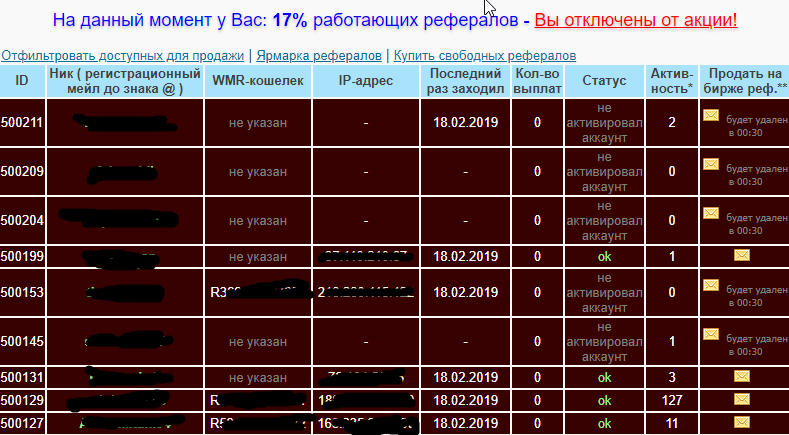Click envelope icon in row 500145

[x=711, y=334]
